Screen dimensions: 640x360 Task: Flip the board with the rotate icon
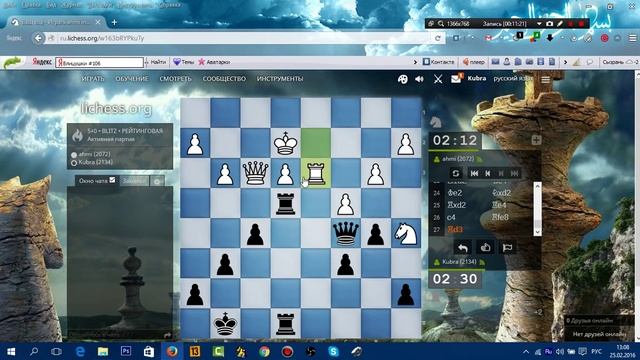[456, 173]
